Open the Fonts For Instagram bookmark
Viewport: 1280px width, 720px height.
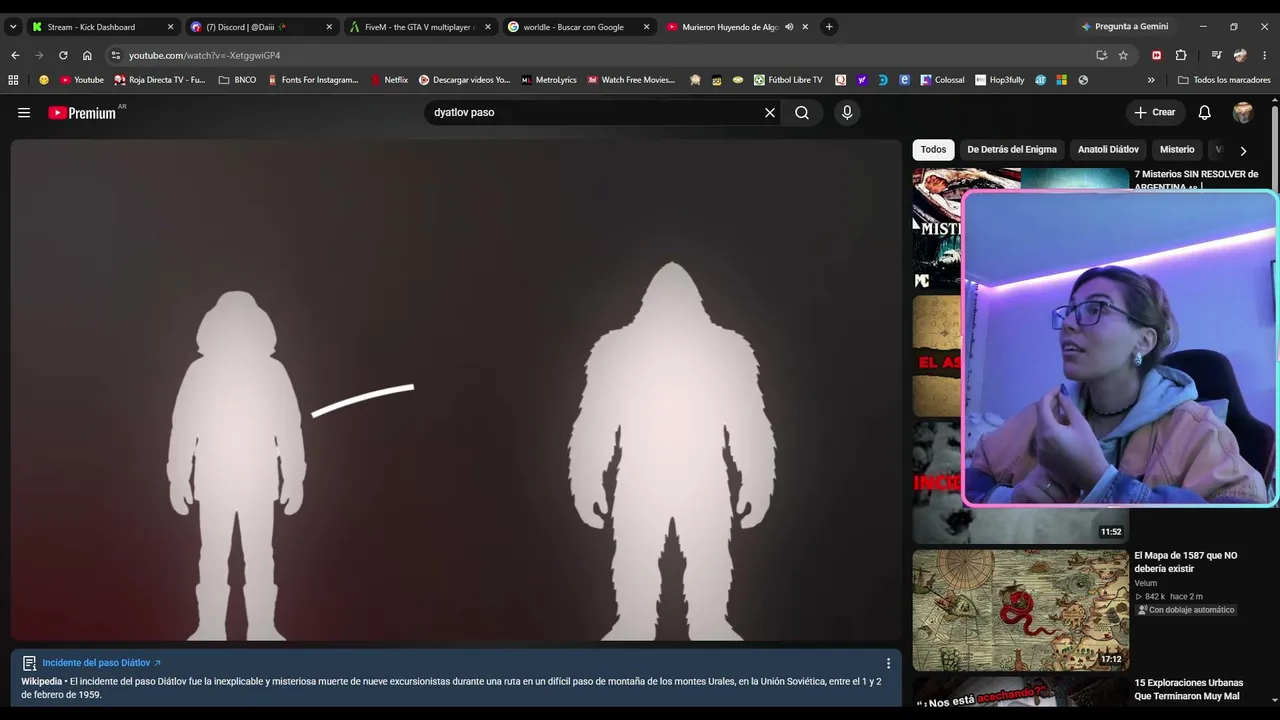(312, 80)
